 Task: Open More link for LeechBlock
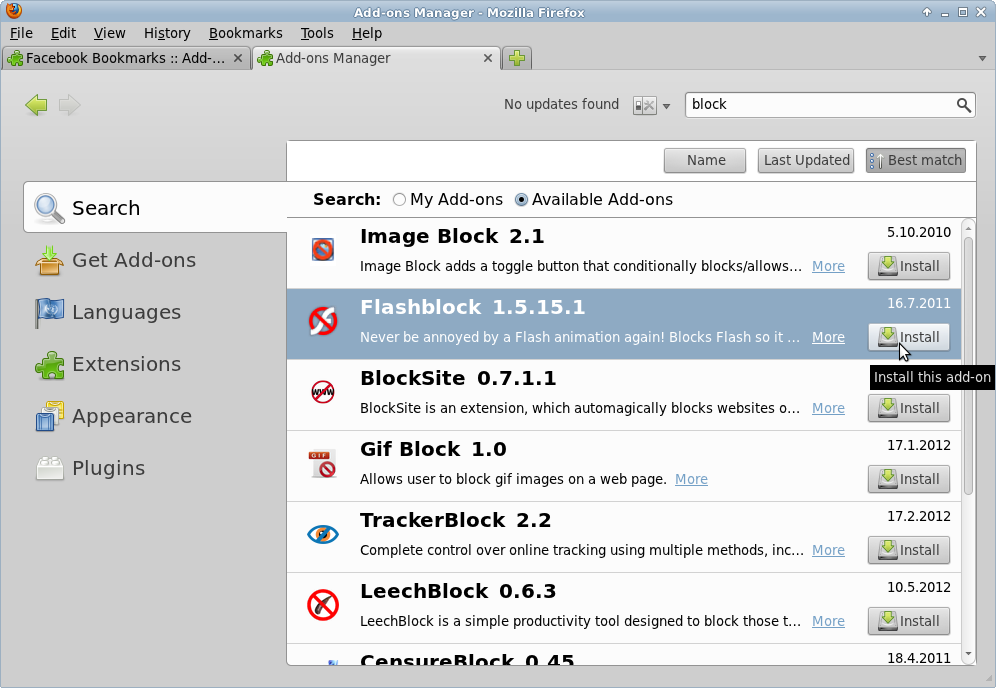[x=828, y=622]
